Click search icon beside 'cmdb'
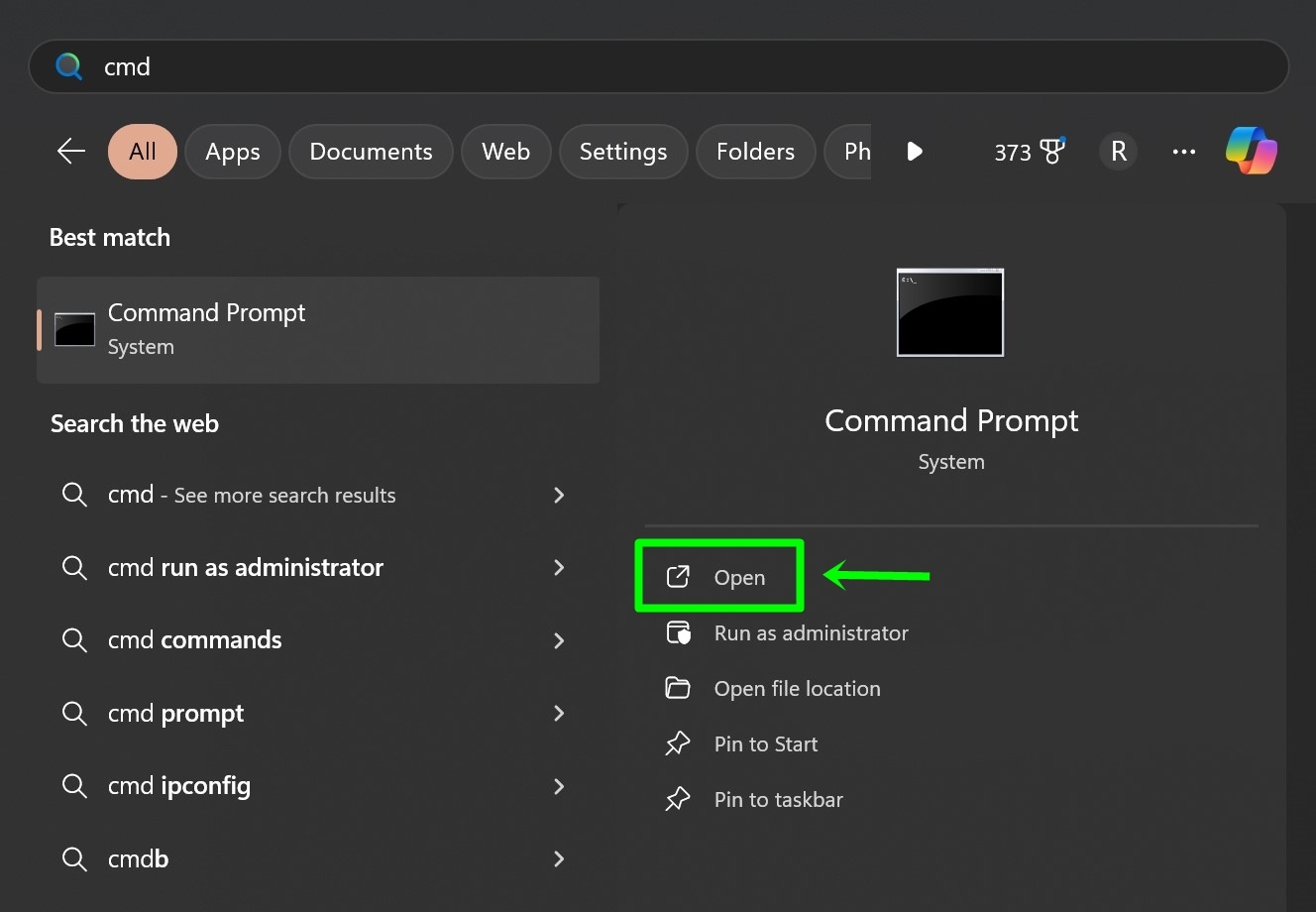This screenshot has width=1316, height=912. tap(74, 858)
